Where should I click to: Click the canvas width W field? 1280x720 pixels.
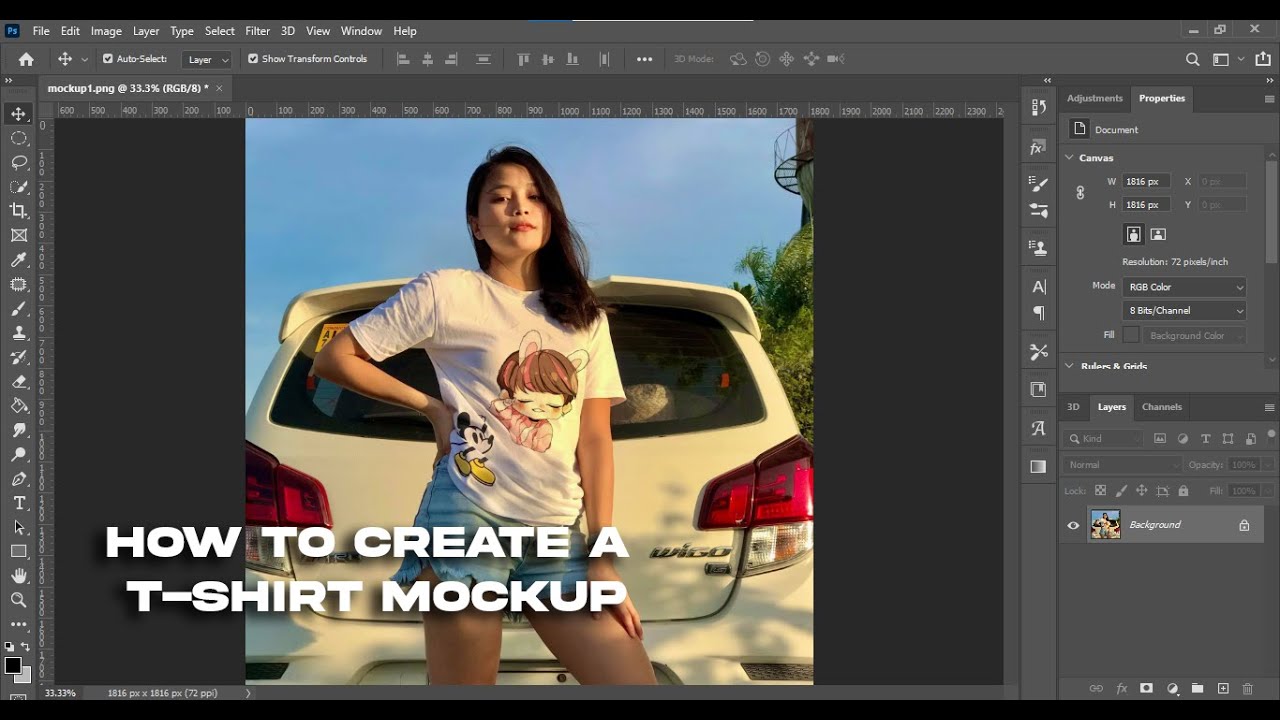click(1146, 182)
